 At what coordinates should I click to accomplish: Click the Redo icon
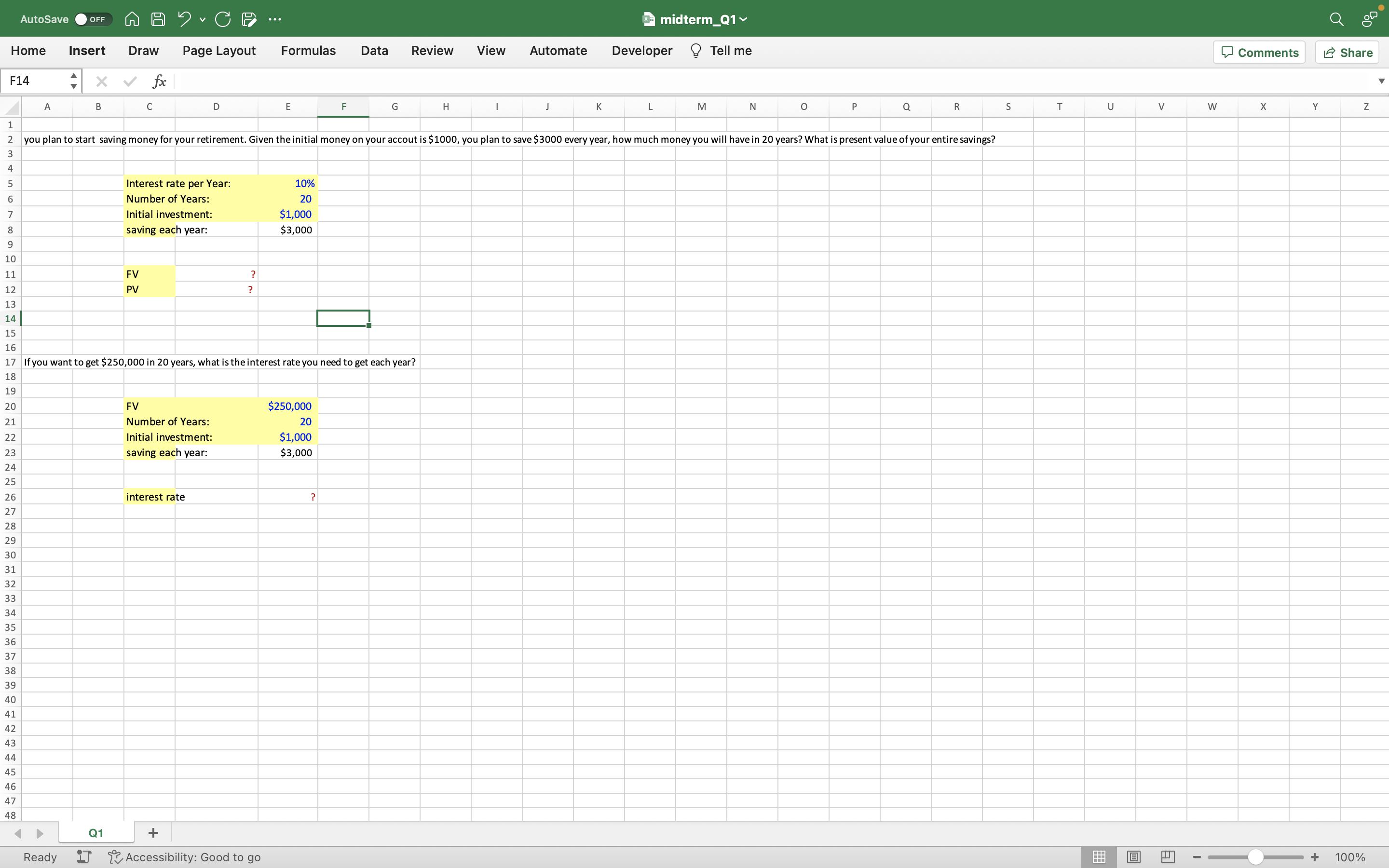coord(223,19)
